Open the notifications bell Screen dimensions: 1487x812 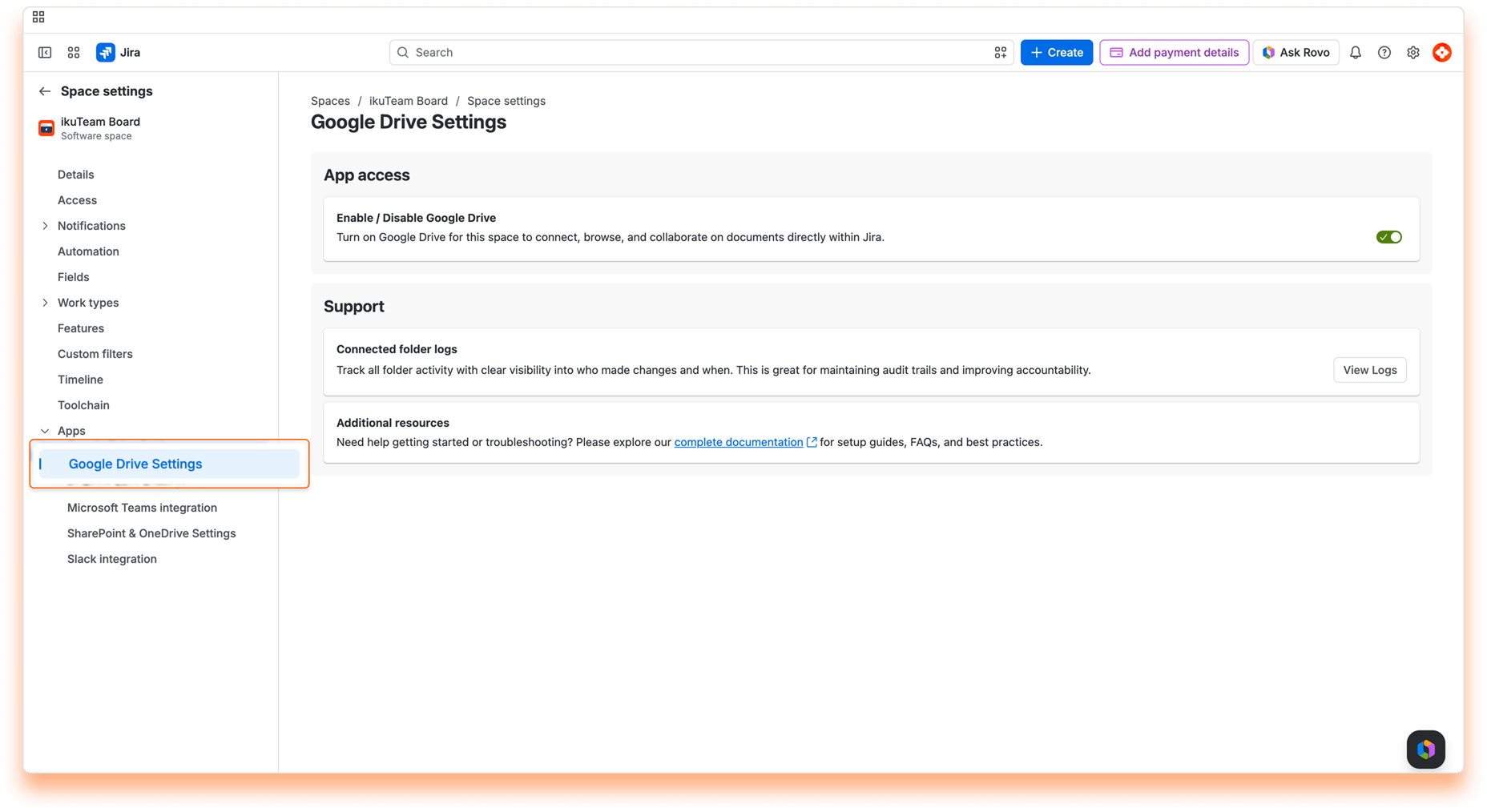coord(1356,53)
